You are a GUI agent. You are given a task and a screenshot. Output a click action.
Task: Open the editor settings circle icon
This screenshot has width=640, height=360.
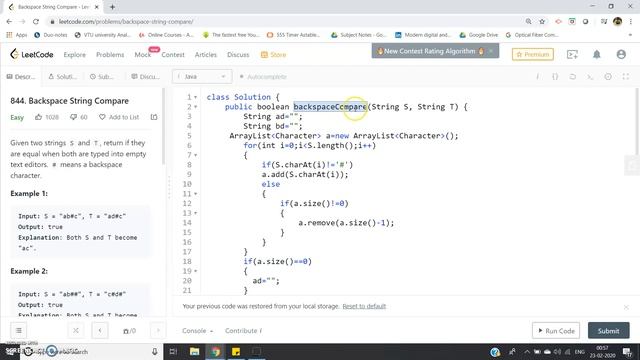pos(608,77)
